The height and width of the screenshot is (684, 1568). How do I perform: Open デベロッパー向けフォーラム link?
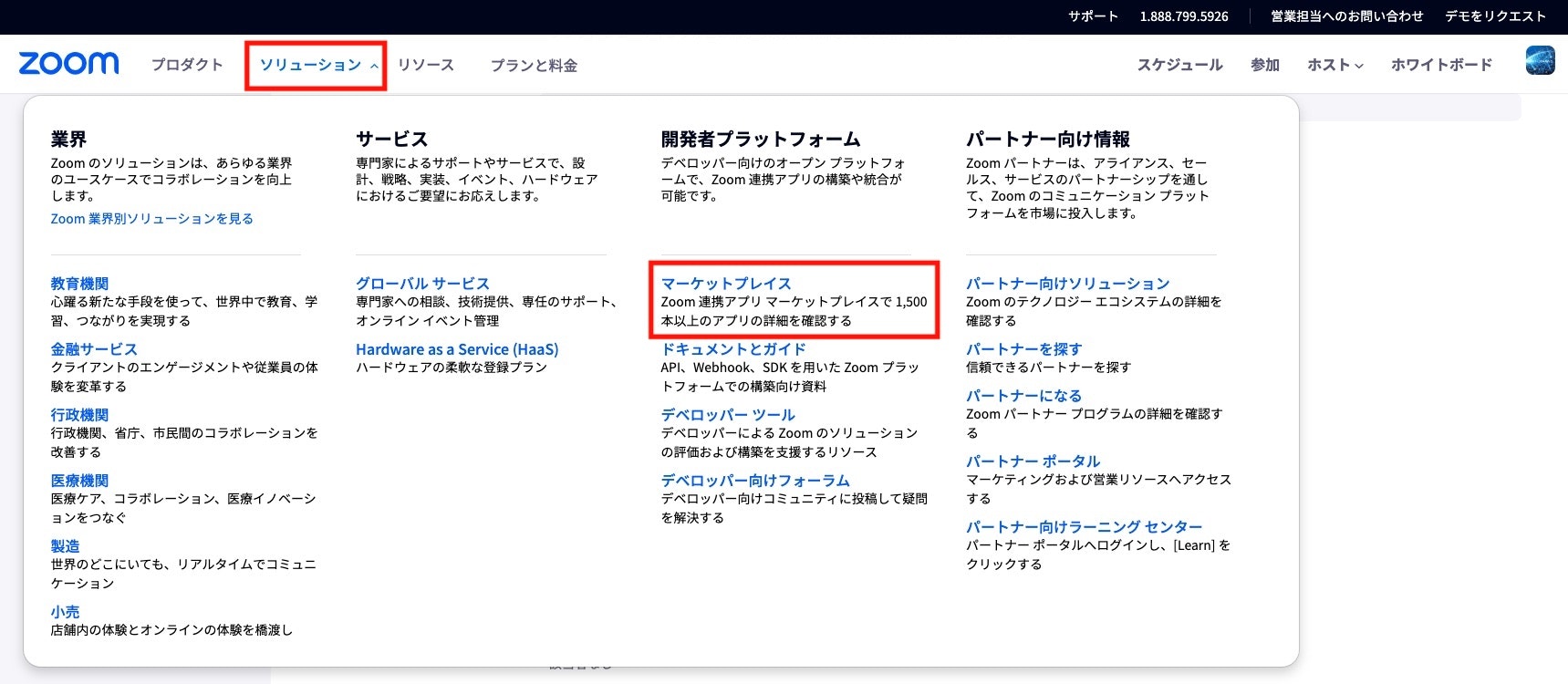tap(755, 481)
